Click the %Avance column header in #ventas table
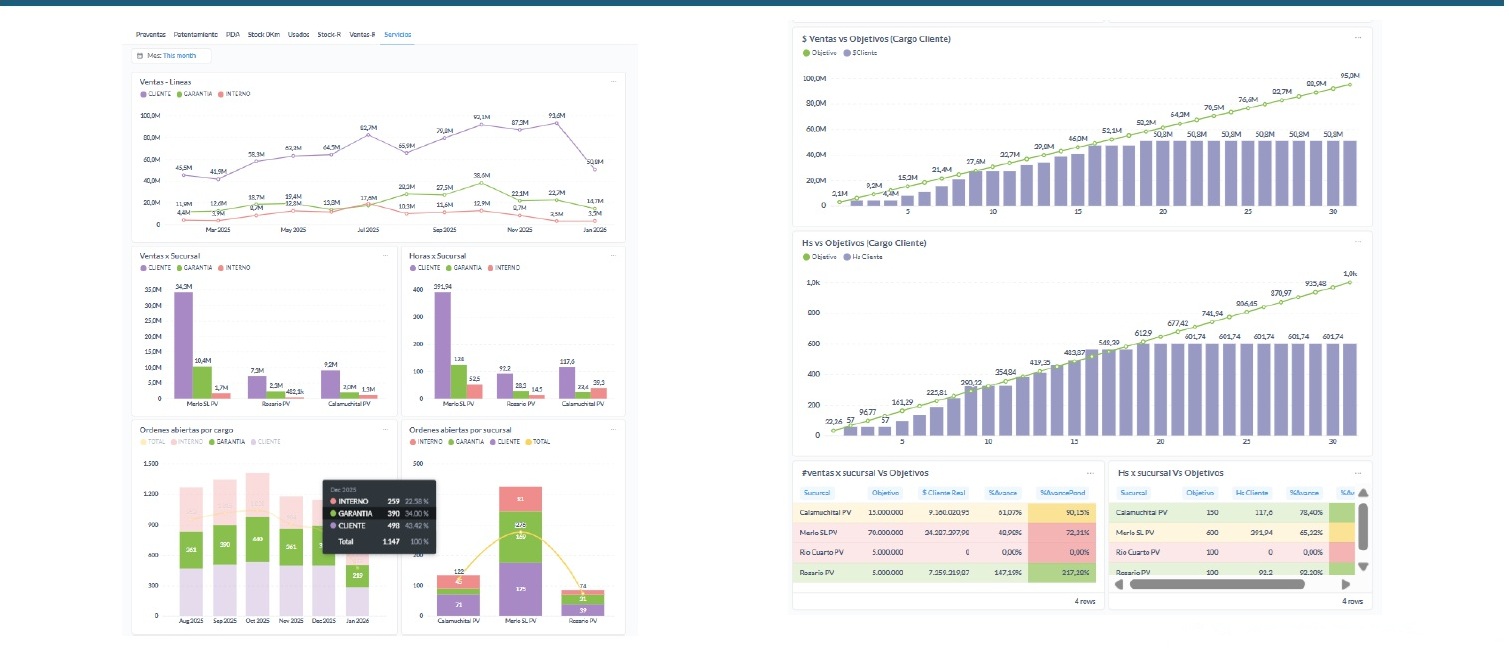The image size is (1509, 648). pyautogui.click(x=1002, y=492)
